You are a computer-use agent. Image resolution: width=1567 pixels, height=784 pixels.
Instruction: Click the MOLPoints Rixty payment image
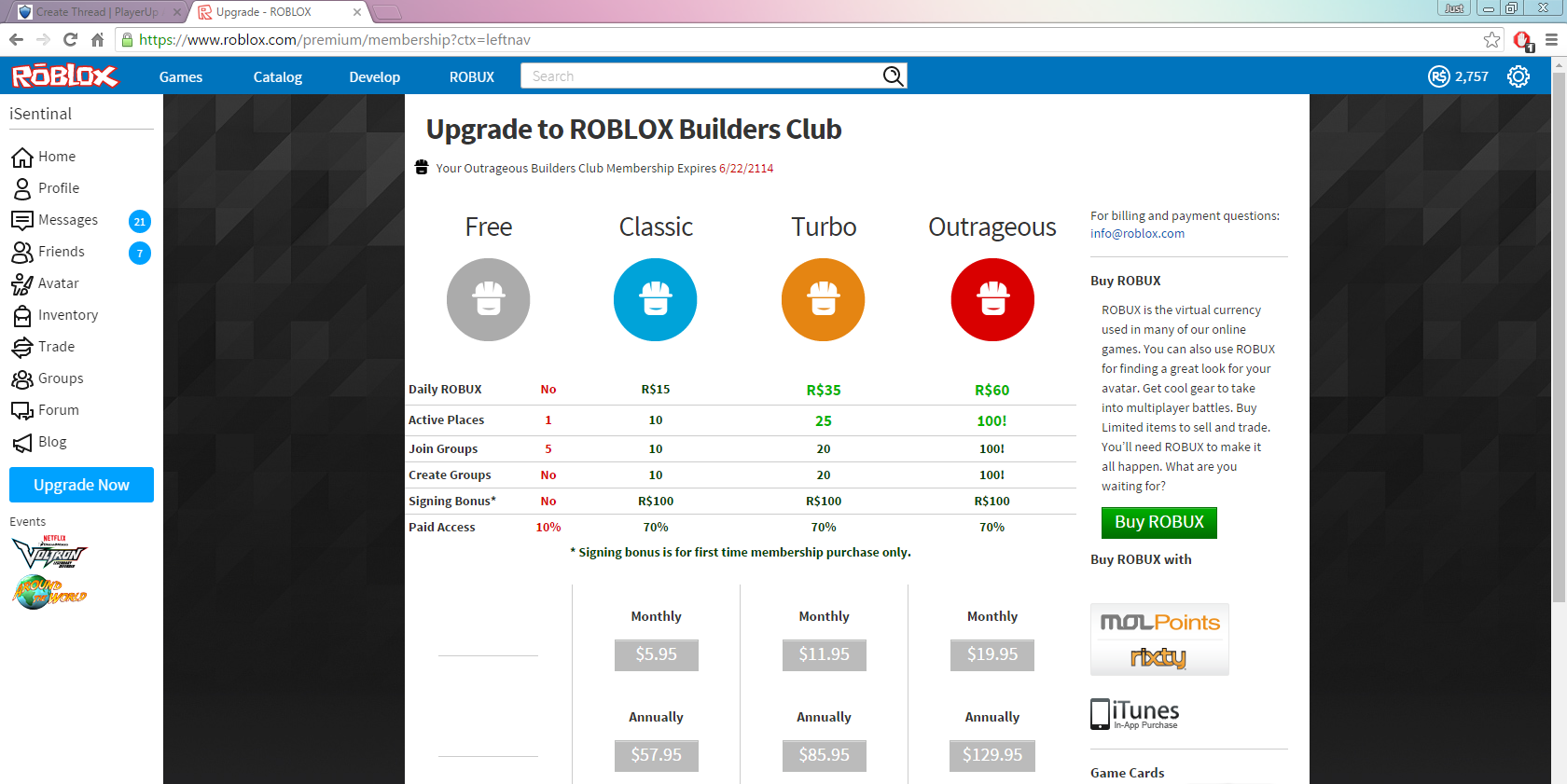[1159, 640]
